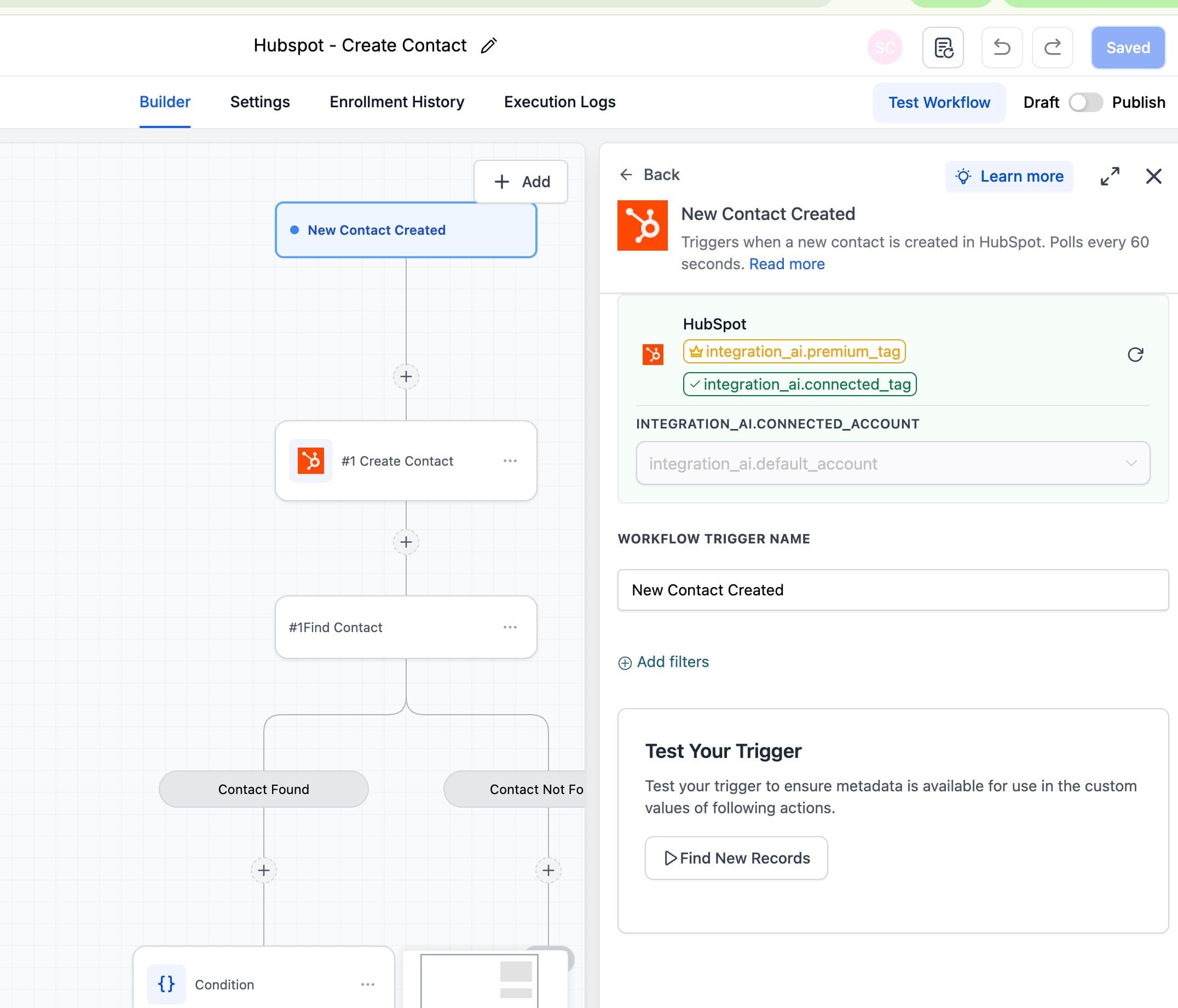Refresh the HubSpot connection
1178x1008 pixels.
(1135, 355)
